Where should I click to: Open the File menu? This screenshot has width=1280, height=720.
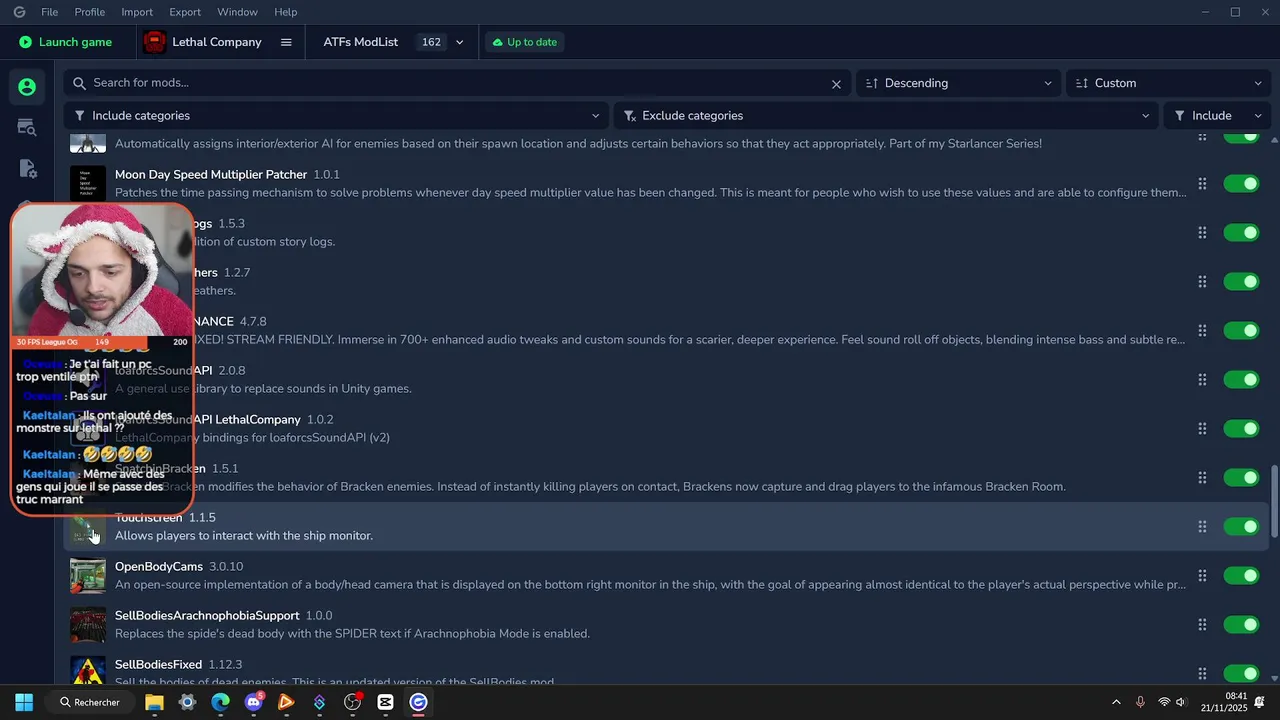[x=49, y=12]
